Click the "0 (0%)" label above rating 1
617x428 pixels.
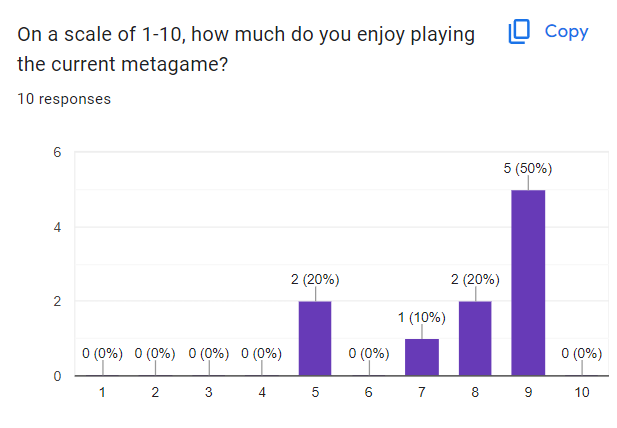(x=102, y=353)
